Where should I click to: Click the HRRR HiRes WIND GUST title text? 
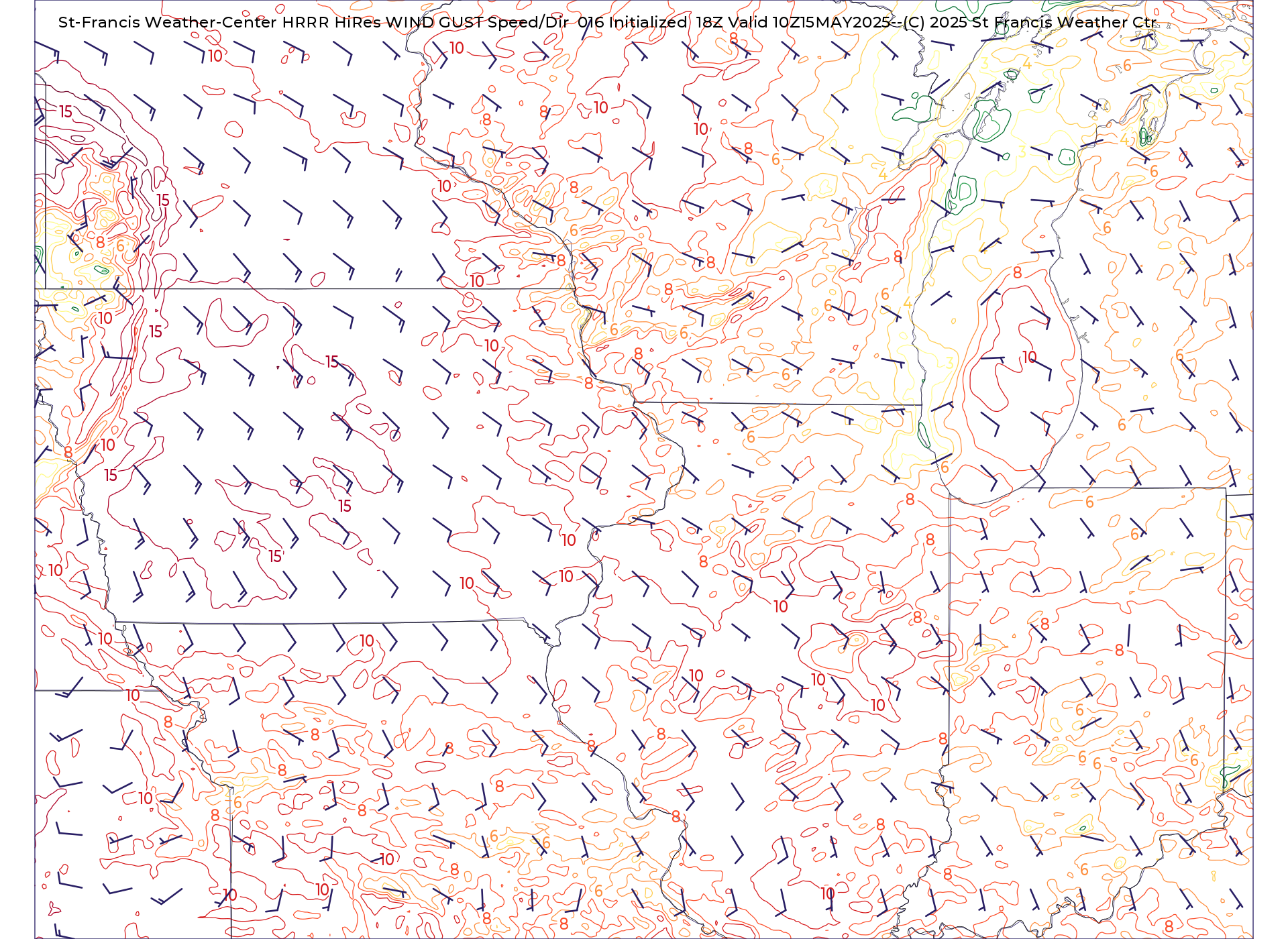pyautogui.click(x=382, y=22)
